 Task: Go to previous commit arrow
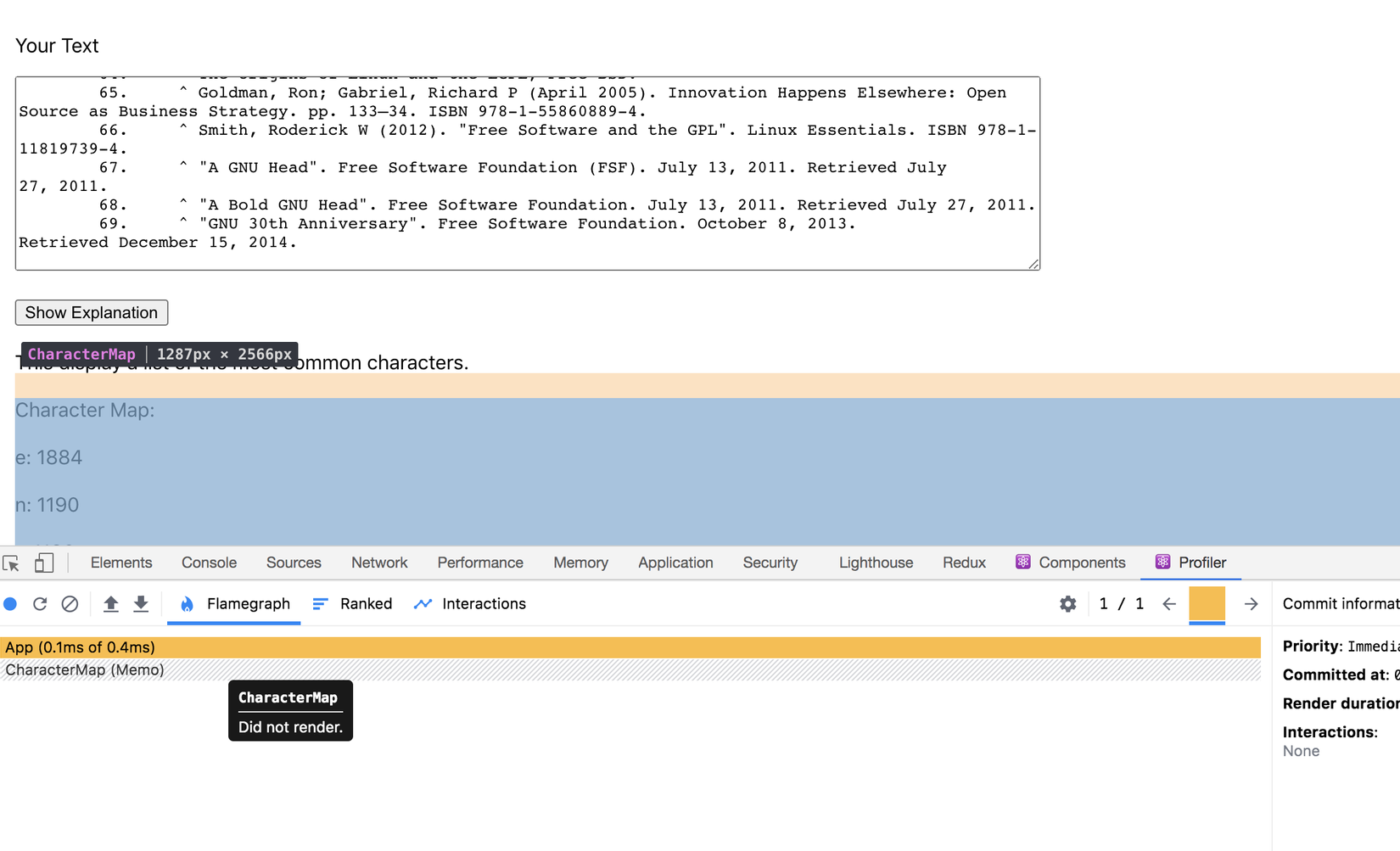[1169, 604]
